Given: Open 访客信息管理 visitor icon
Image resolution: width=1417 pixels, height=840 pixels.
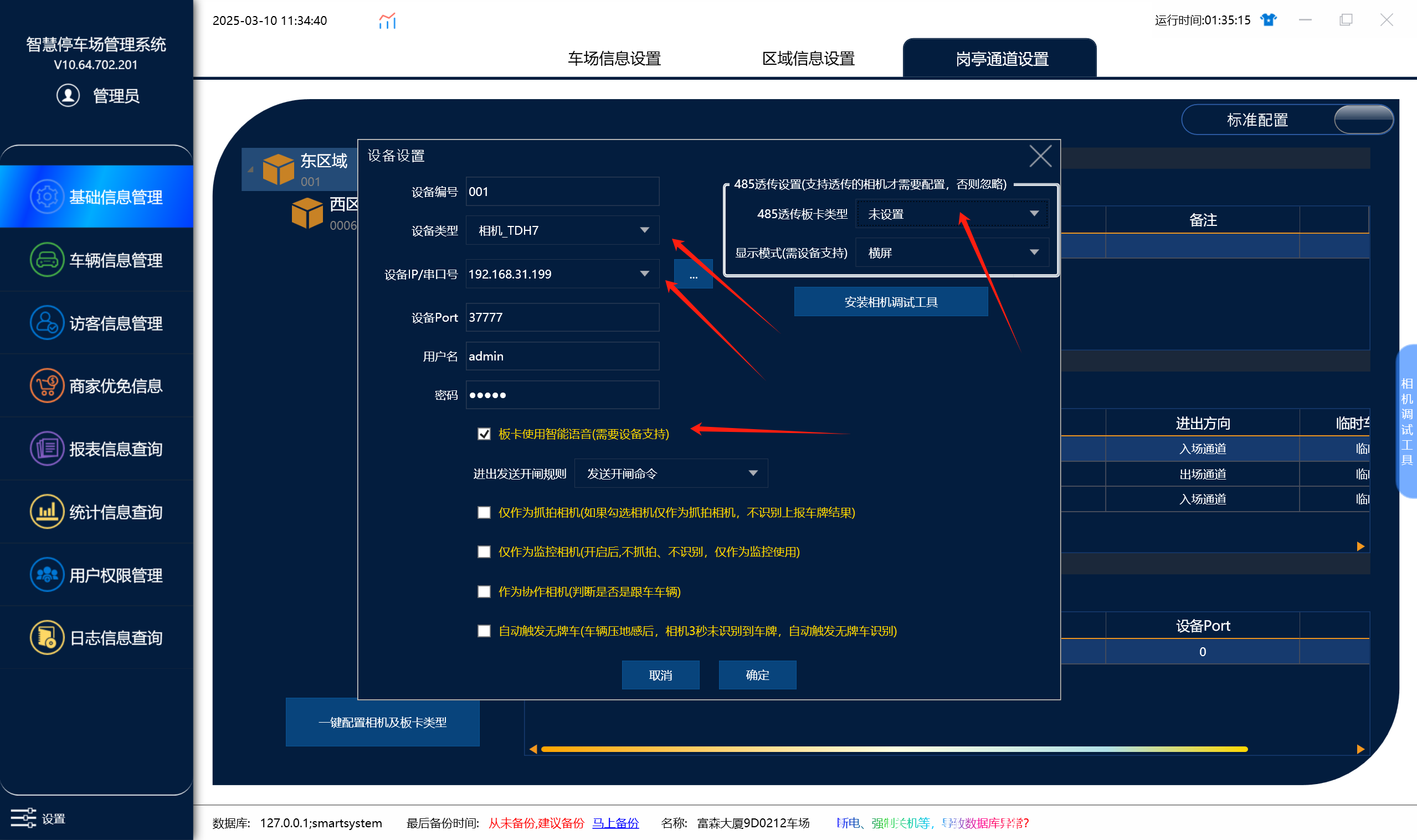Looking at the screenshot, I should [x=47, y=323].
